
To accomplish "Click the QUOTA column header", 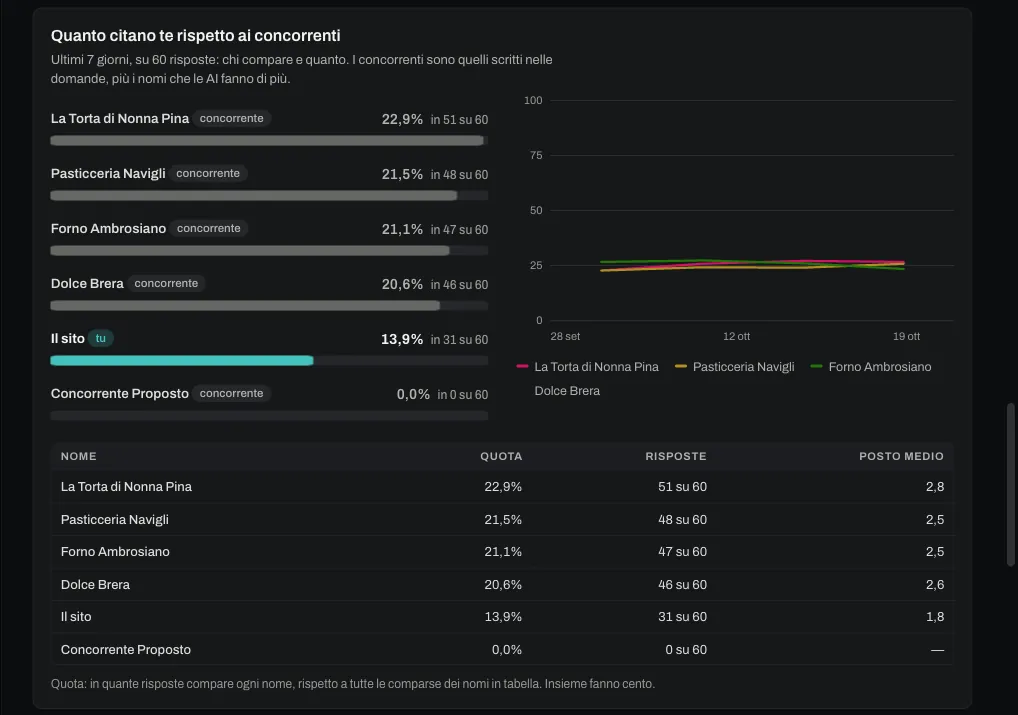I will 501,457.
